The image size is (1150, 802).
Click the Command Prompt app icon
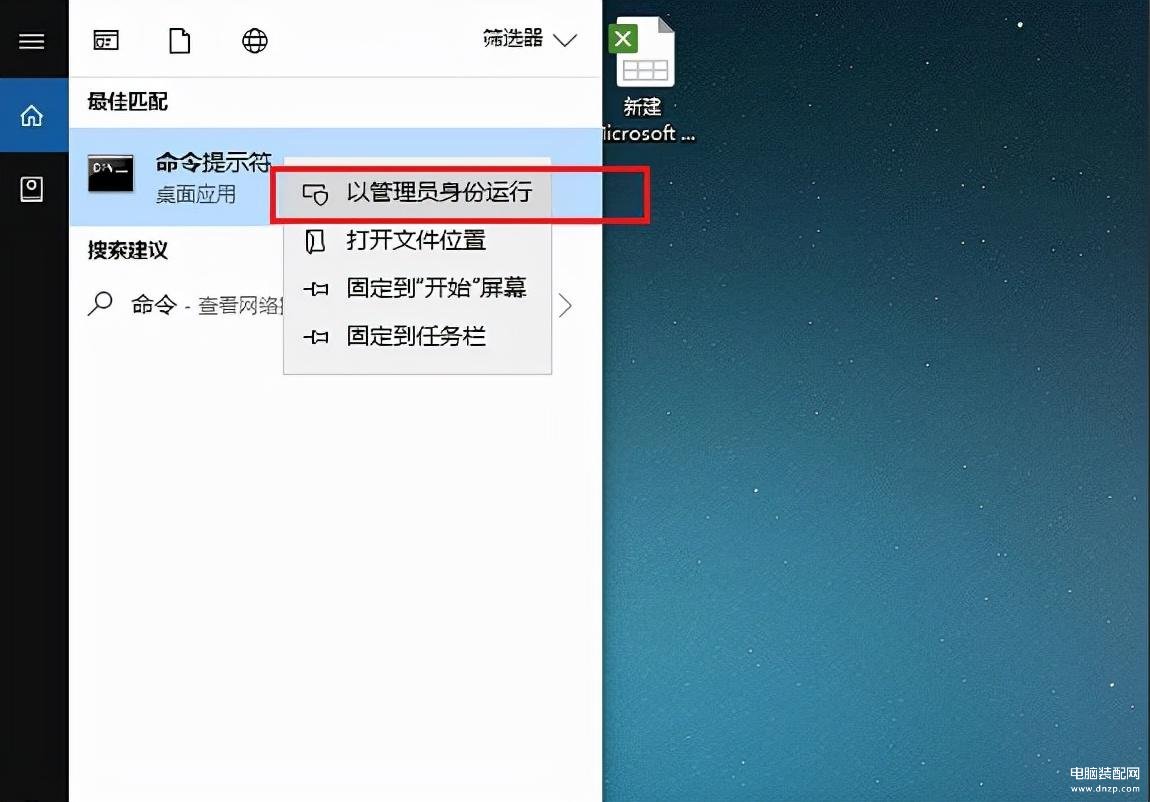[x=111, y=174]
